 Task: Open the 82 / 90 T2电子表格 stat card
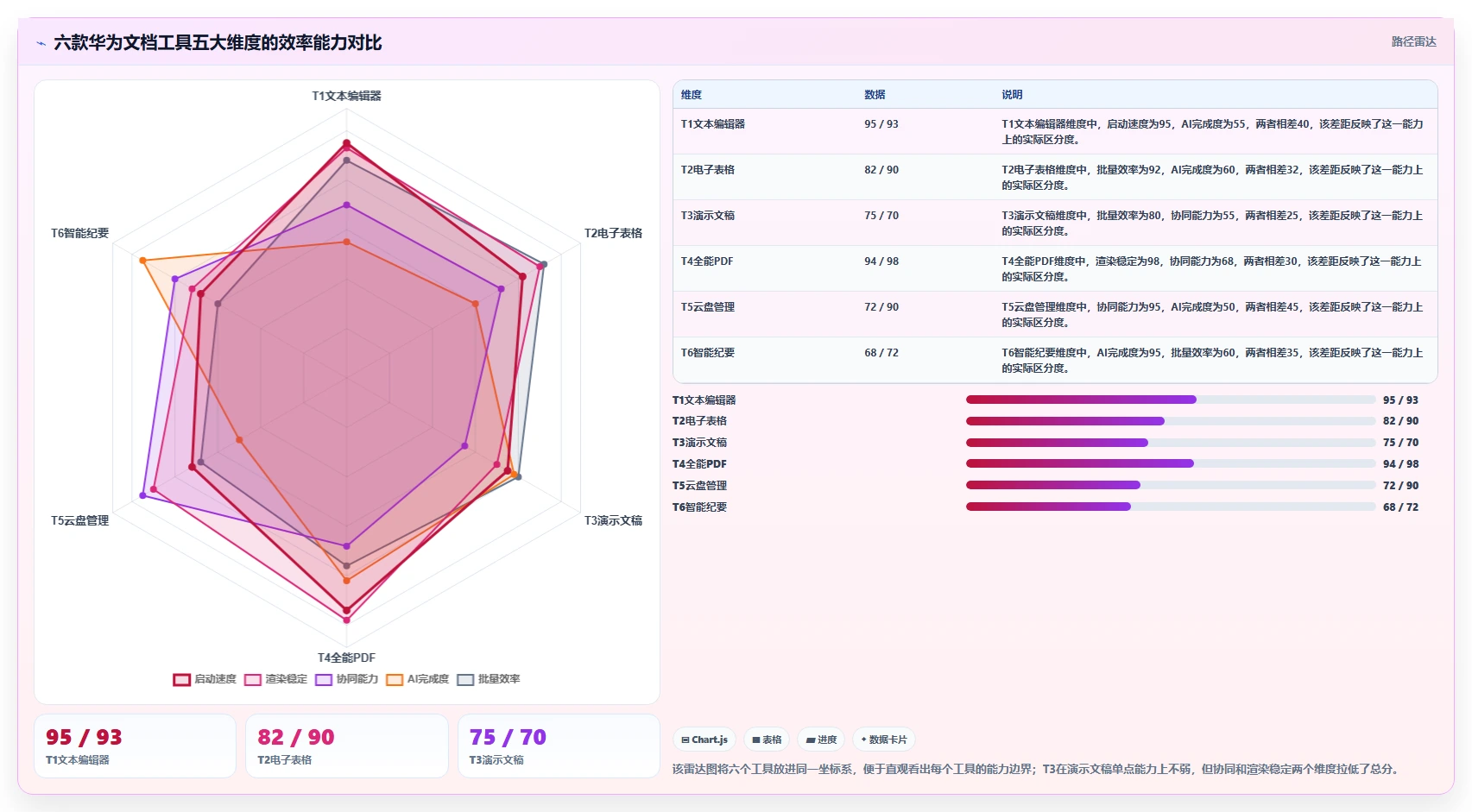(x=347, y=746)
